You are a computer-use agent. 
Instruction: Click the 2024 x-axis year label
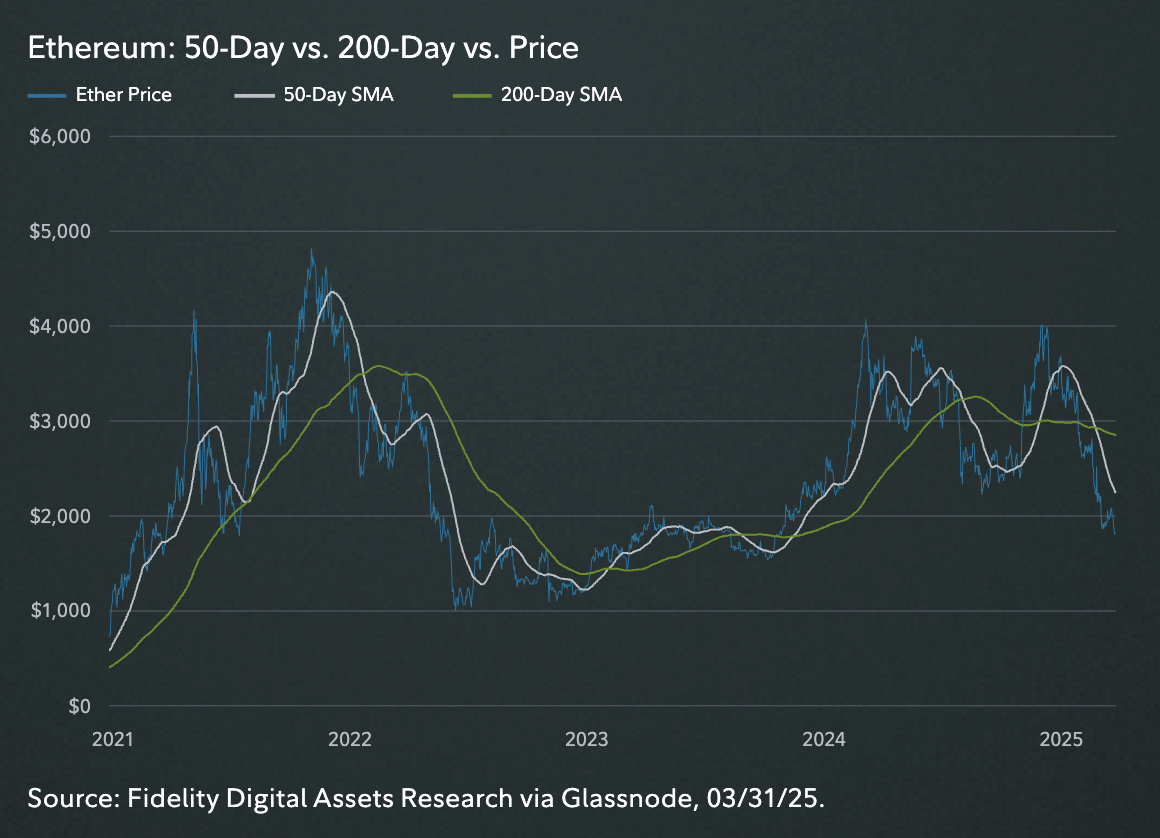[x=825, y=740]
